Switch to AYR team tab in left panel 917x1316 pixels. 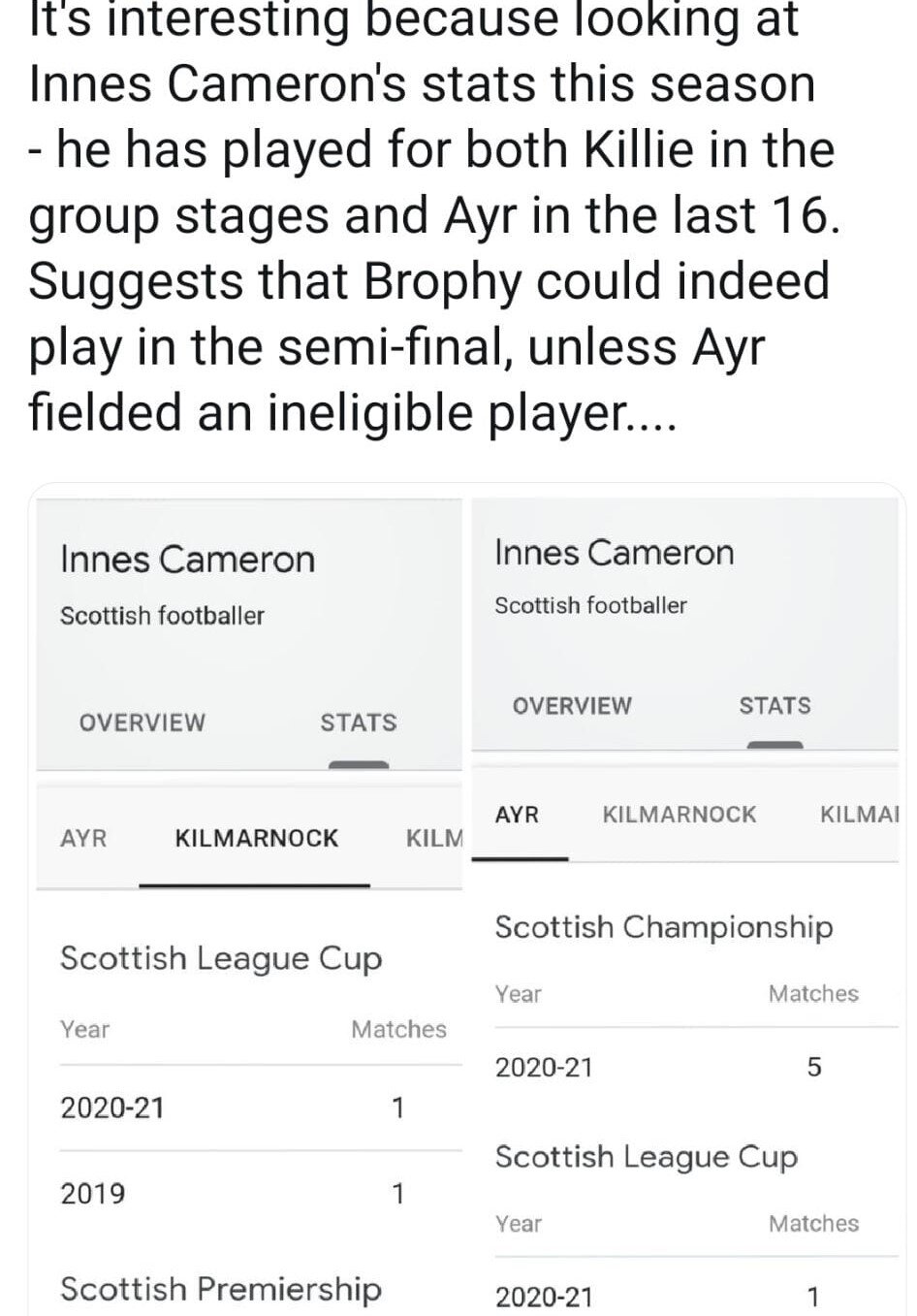(x=84, y=838)
